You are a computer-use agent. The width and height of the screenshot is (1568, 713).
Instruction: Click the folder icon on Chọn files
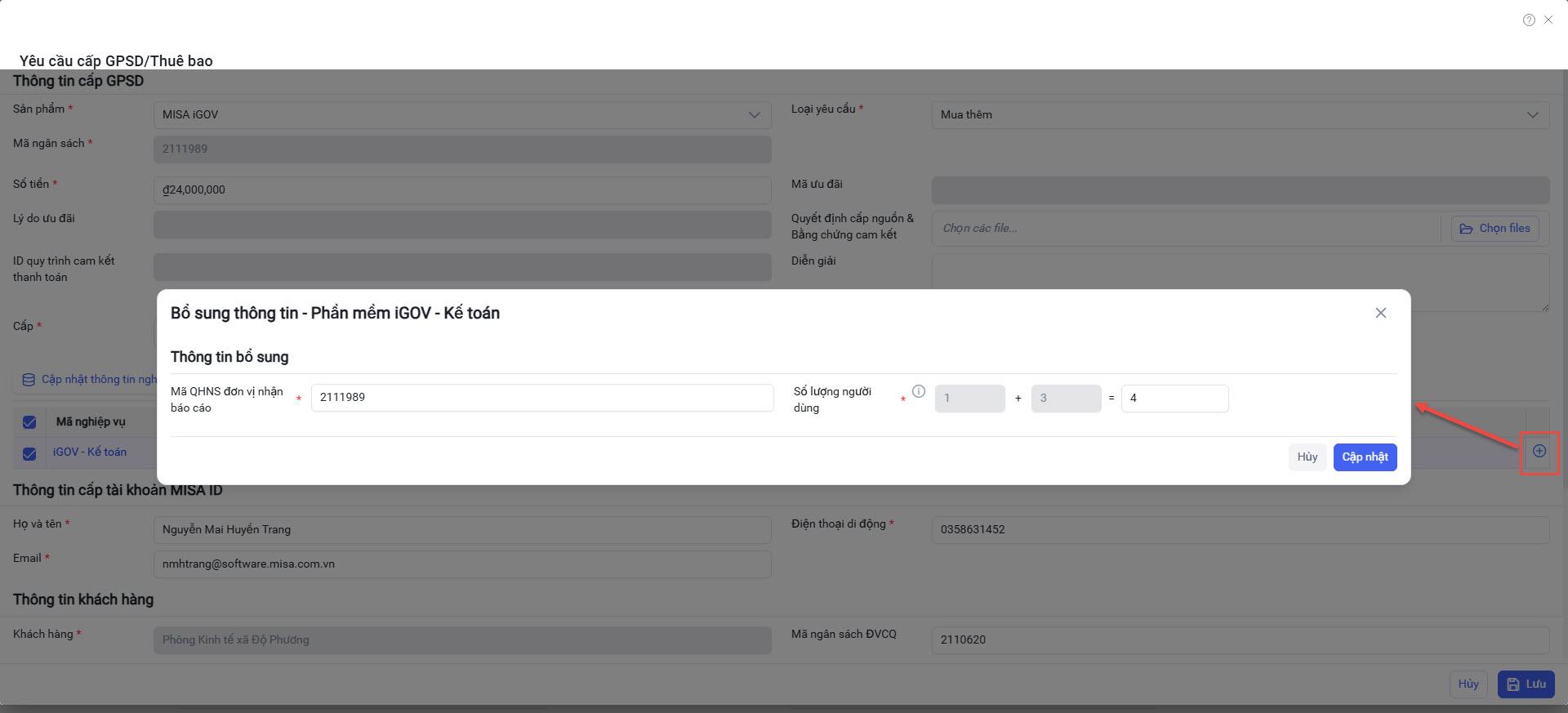click(x=1467, y=229)
